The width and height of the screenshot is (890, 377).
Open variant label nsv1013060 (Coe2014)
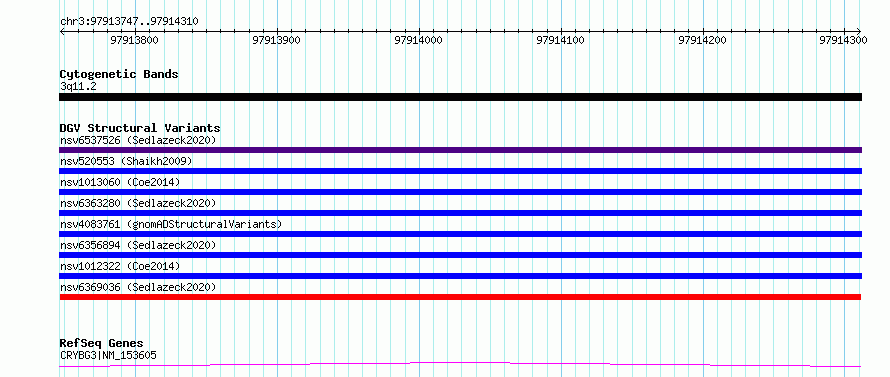click(120, 182)
